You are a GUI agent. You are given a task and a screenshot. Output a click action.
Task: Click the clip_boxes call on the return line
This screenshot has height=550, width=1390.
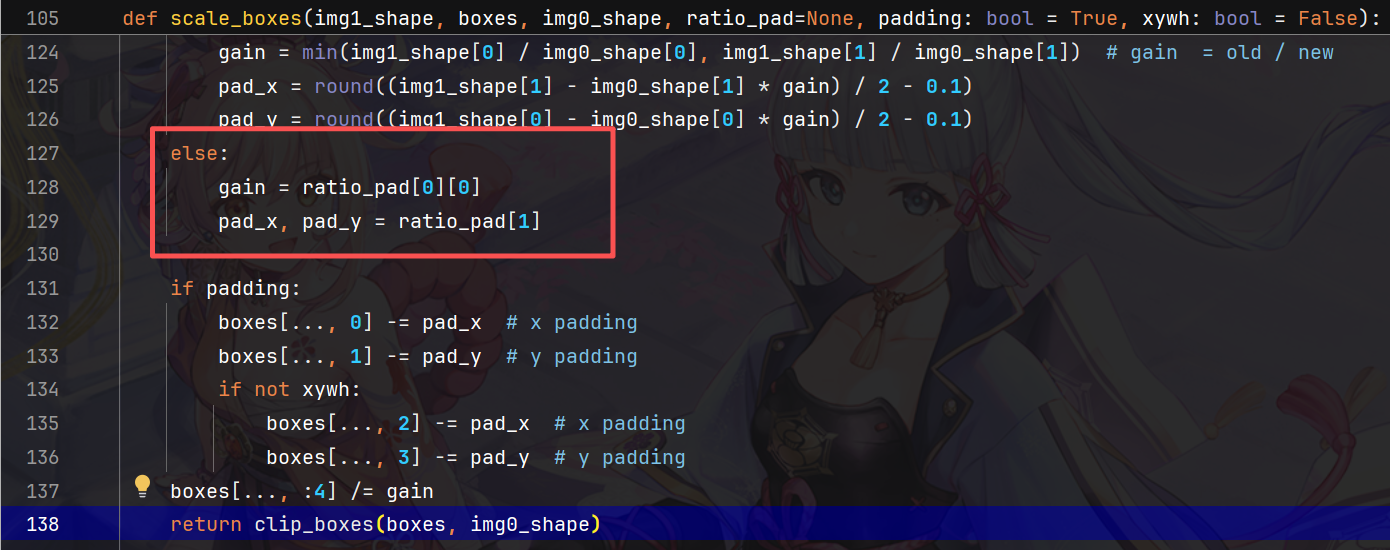[x=314, y=524]
